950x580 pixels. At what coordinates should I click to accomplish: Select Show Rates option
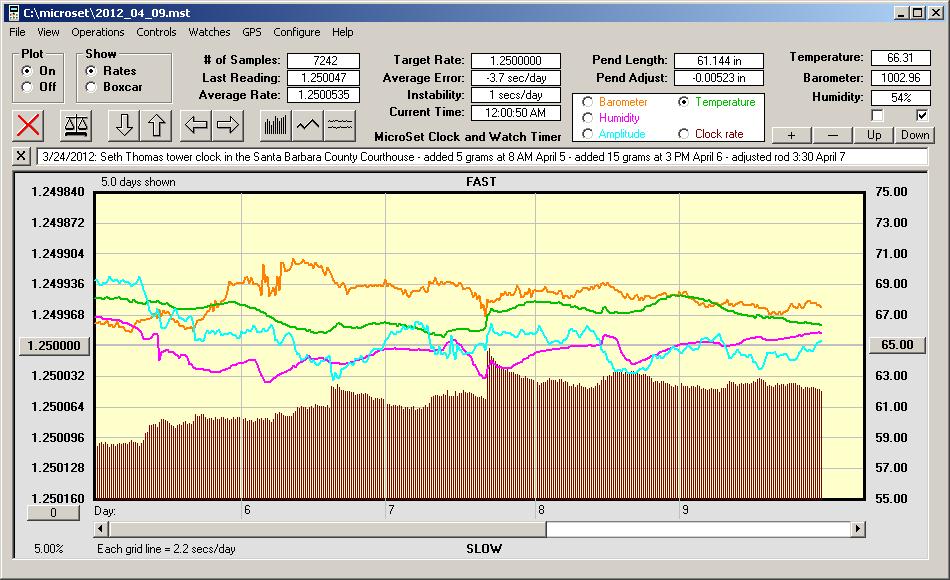[x=91, y=71]
